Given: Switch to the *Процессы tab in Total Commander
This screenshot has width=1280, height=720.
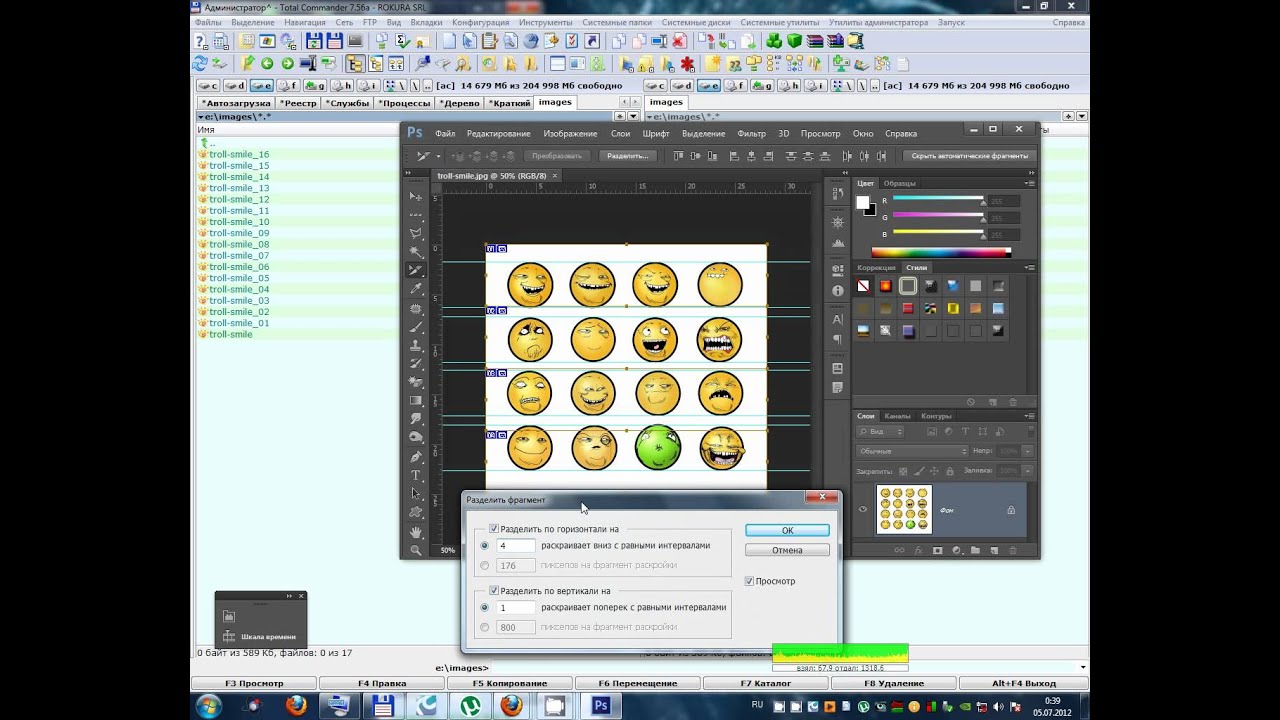Looking at the screenshot, I should tap(404, 103).
